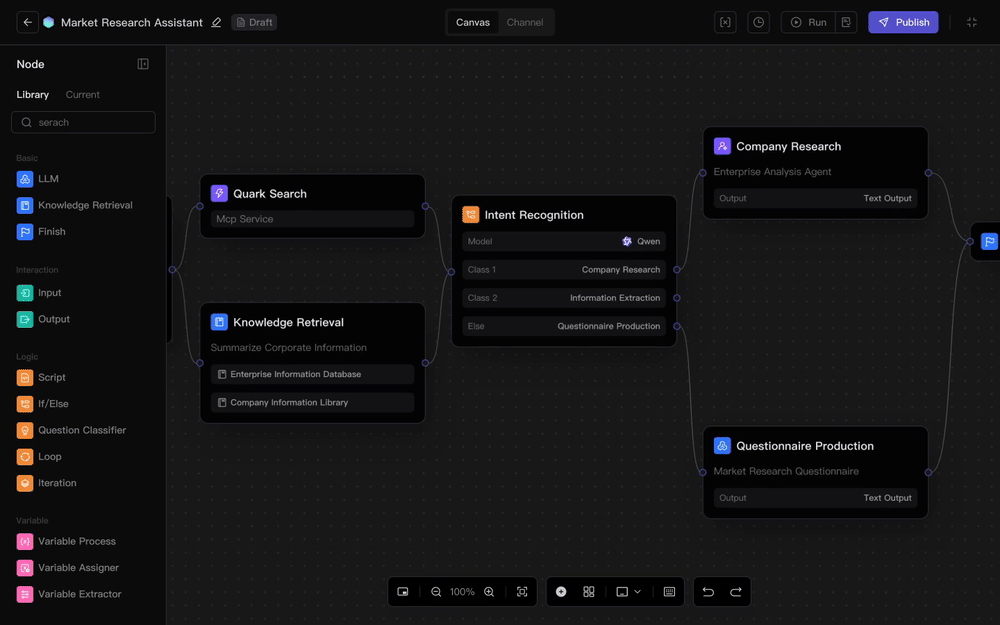Select the Current tab in Node panel

tap(83, 95)
